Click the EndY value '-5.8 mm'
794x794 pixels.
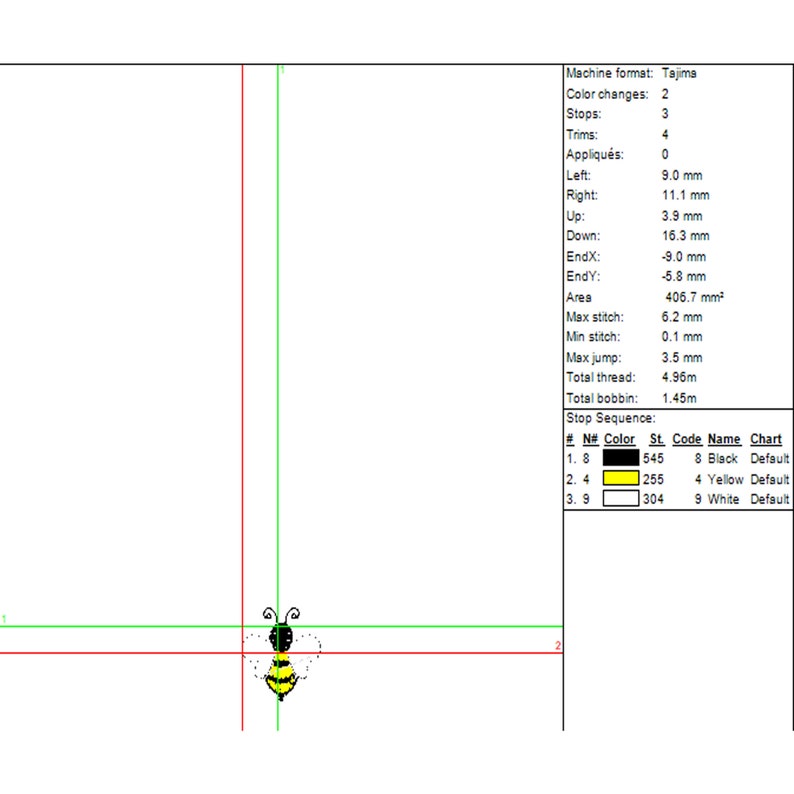click(683, 276)
